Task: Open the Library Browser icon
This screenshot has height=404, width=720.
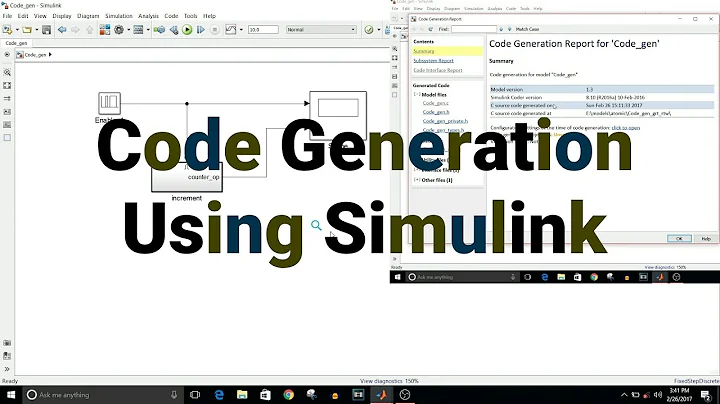Action: pyautogui.click(x=105, y=30)
